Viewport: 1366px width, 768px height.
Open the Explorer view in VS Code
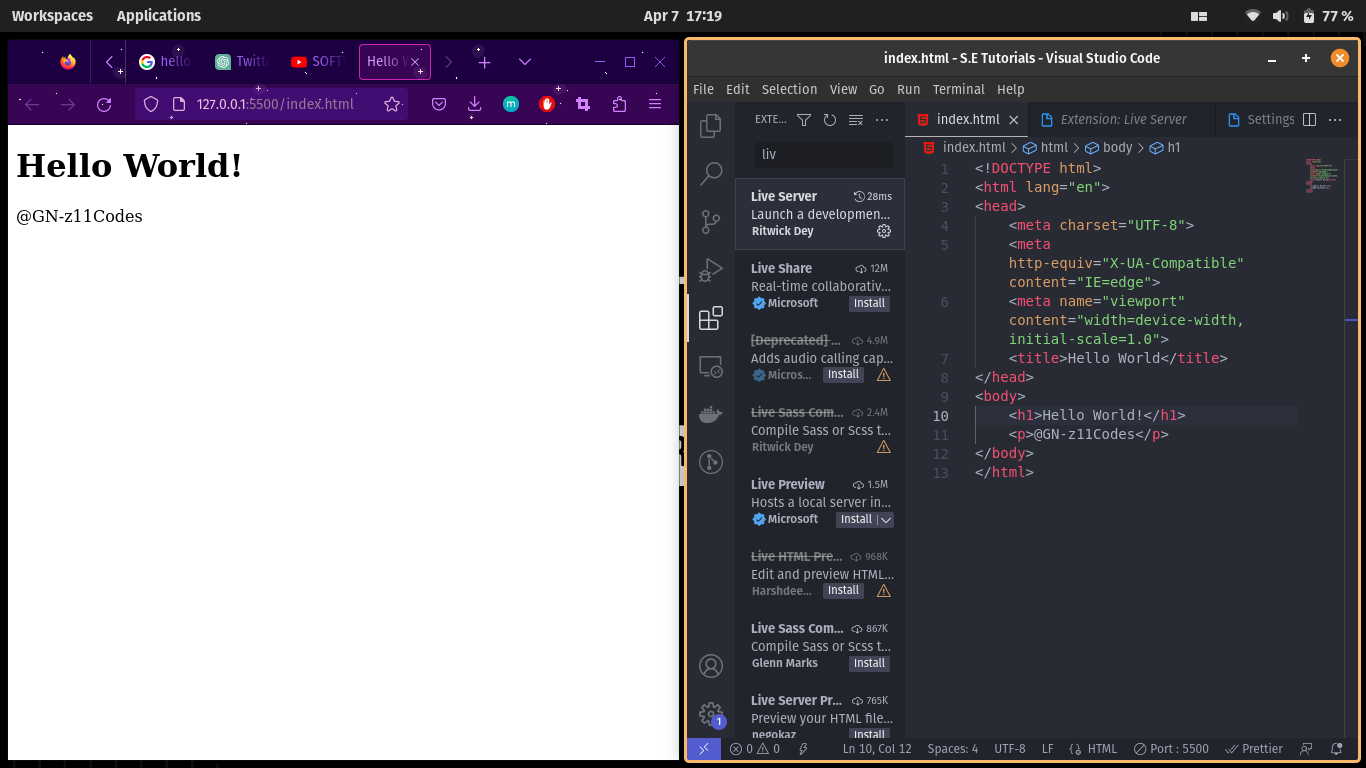pos(711,126)
